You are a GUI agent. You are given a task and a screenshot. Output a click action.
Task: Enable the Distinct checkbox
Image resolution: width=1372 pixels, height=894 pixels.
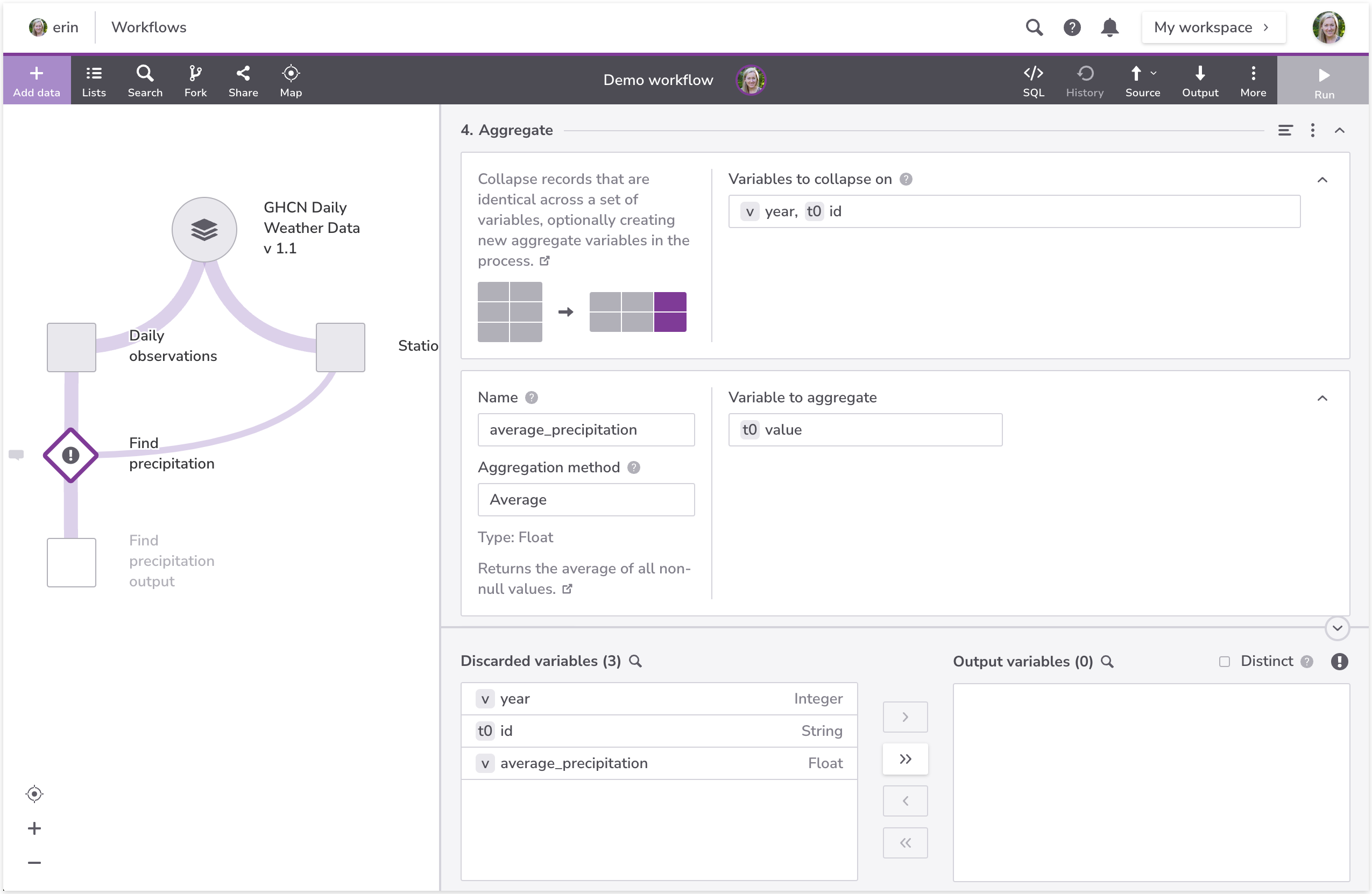point(1225,661)
